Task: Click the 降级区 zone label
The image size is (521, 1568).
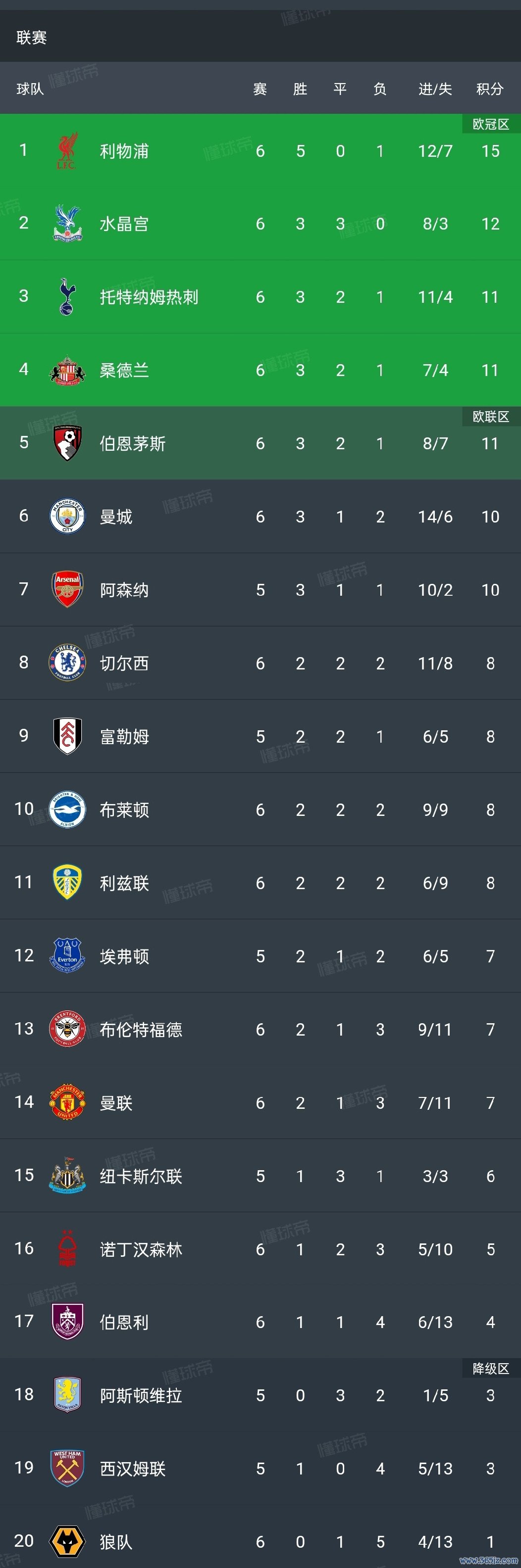Action: point(490,1368)
